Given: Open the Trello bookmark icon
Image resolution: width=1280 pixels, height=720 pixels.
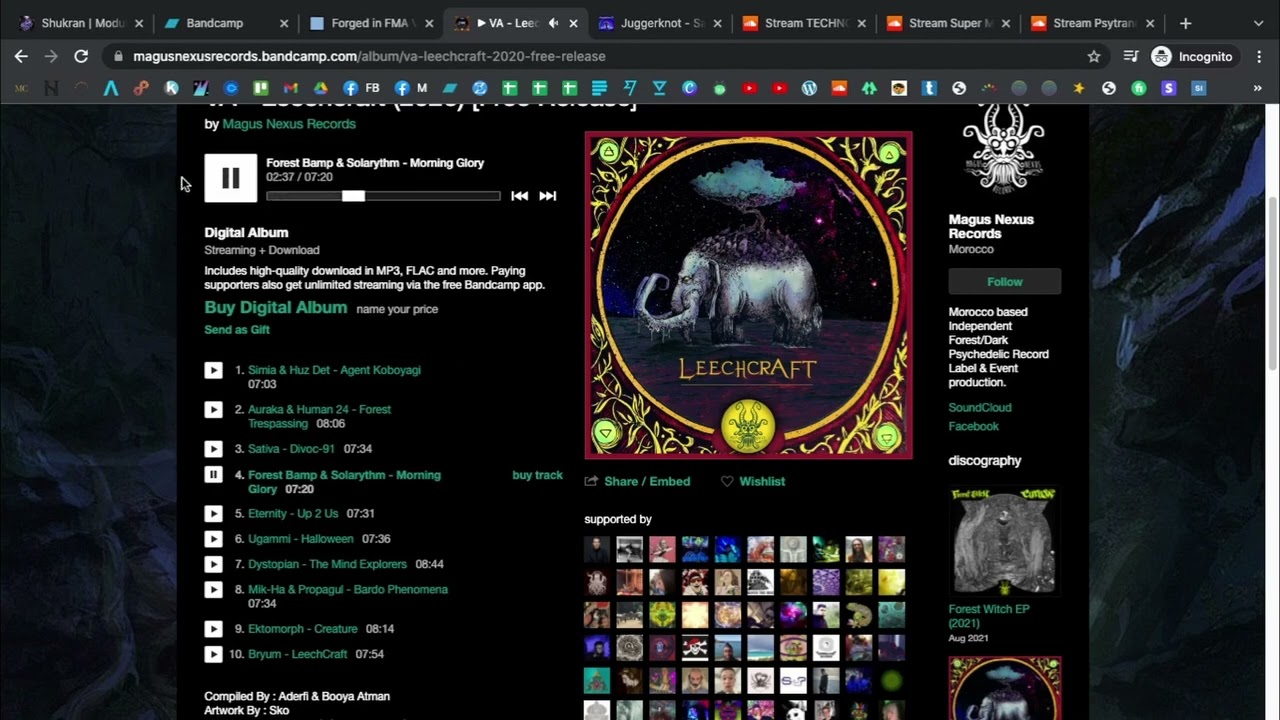Looking at the screenshot, I should coord(260,88).
